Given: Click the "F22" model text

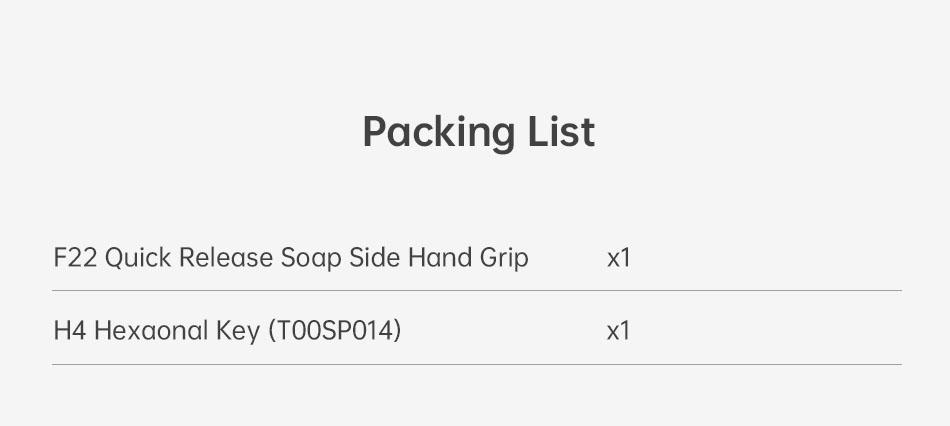Looking at the screenshot, I should [x=75, y=258].
